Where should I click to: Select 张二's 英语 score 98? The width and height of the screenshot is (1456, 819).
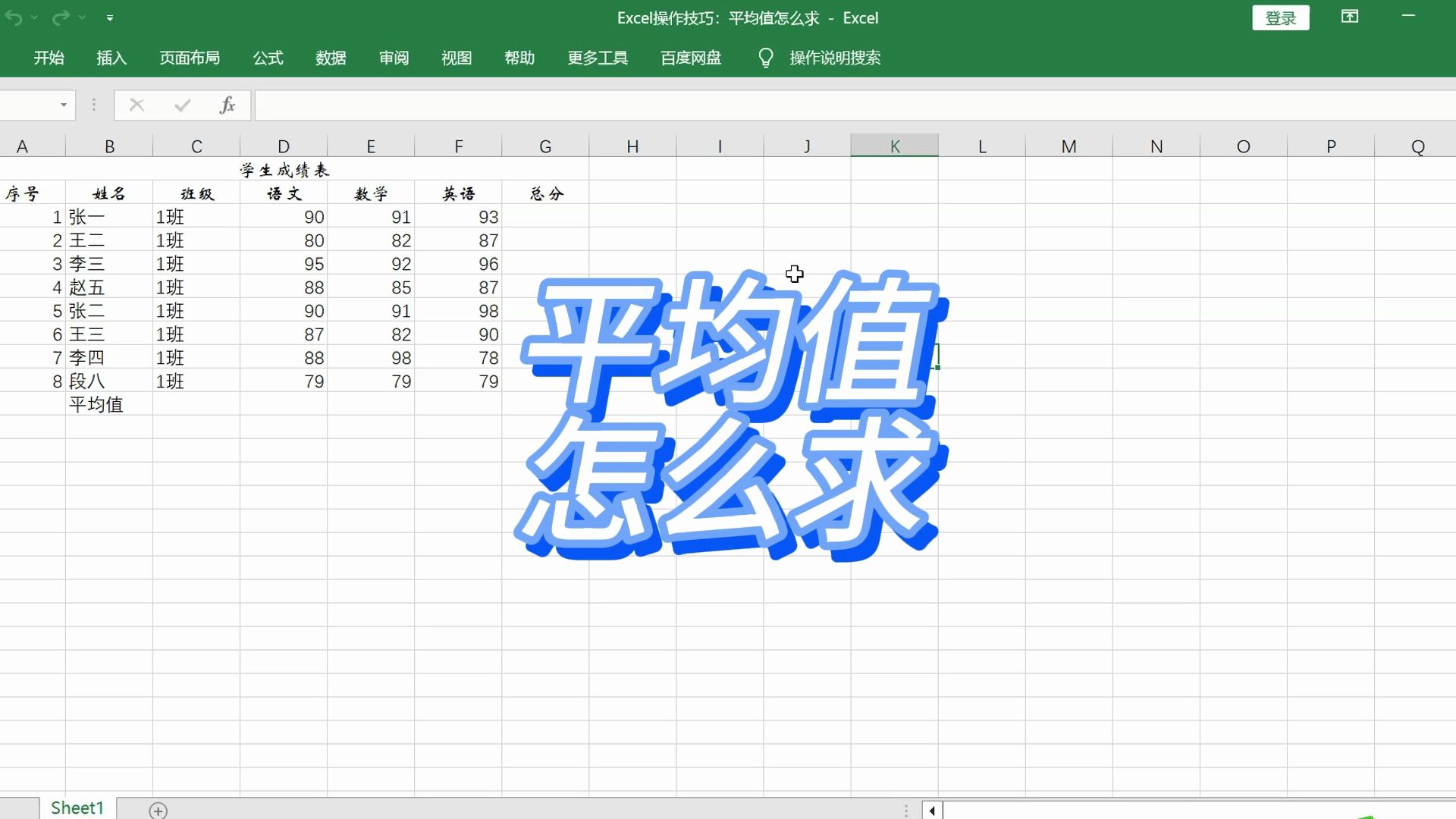(458, 311)
